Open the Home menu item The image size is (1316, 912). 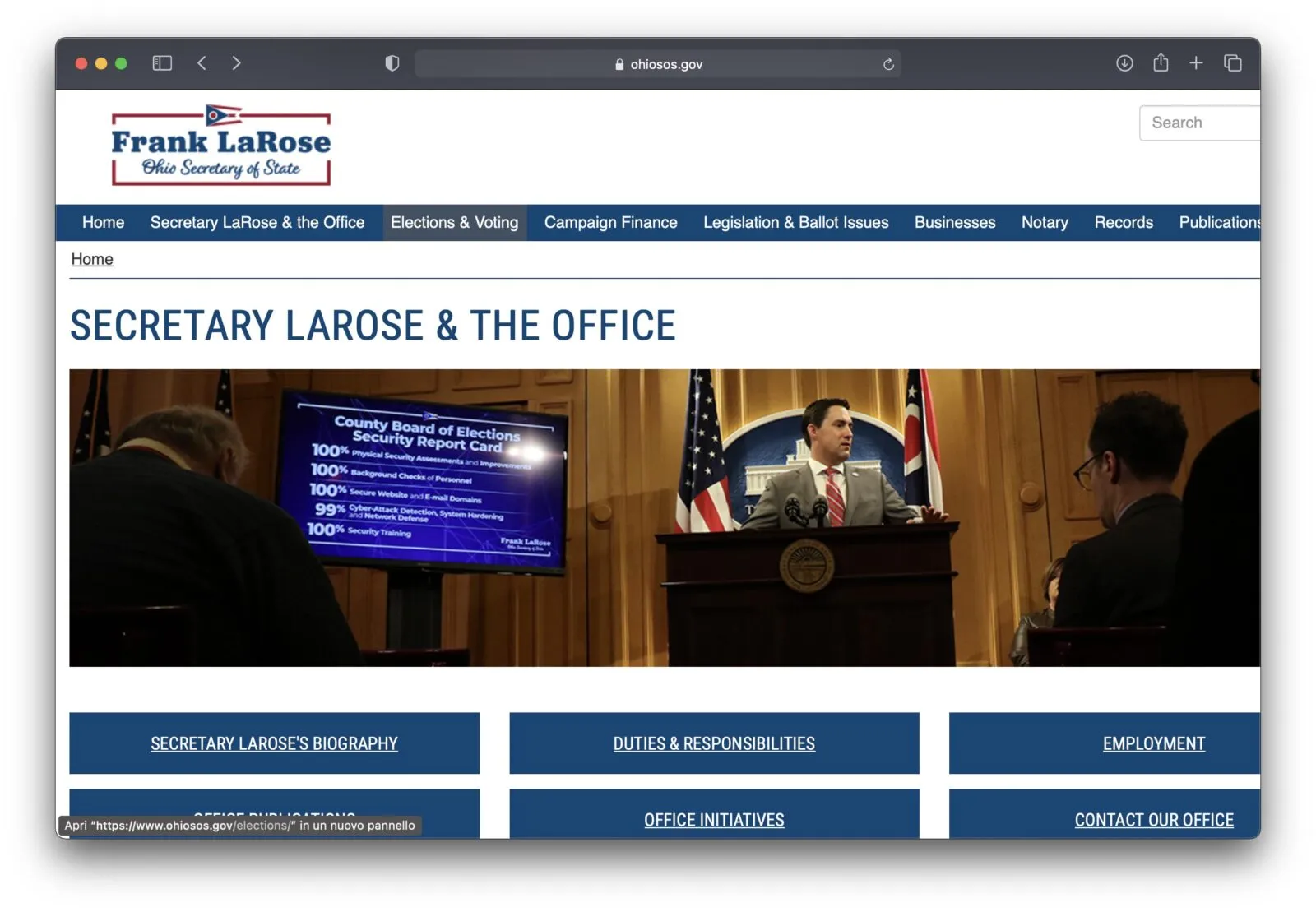point(103,223)
